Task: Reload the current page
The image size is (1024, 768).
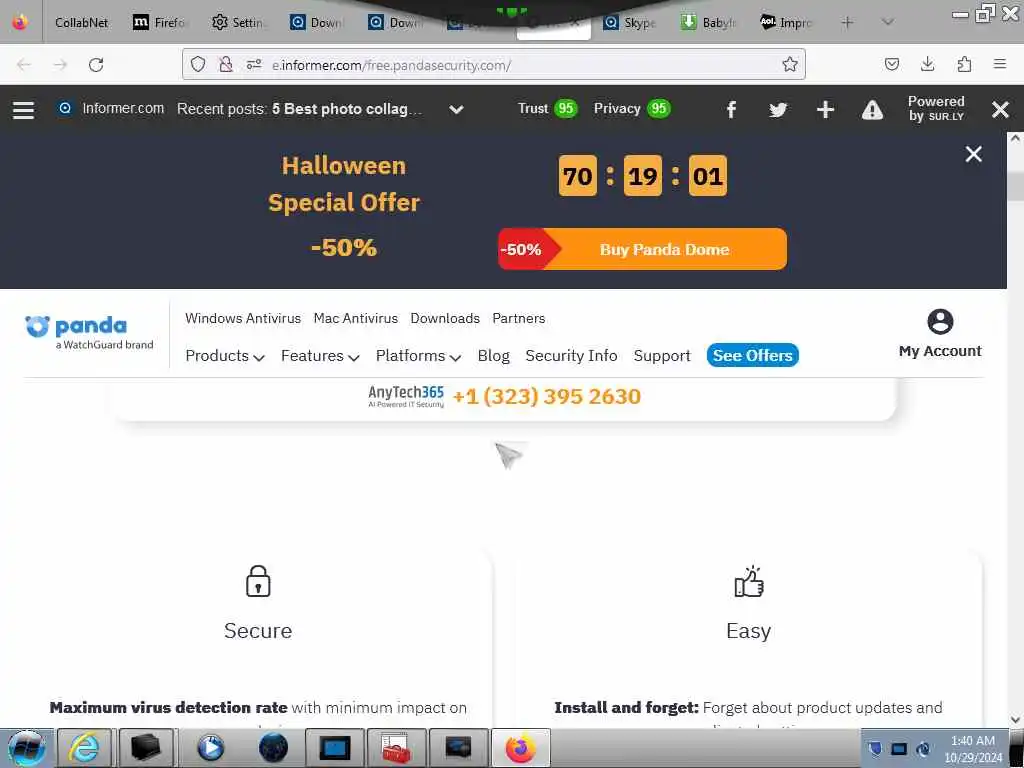Action: click(96, 65)
